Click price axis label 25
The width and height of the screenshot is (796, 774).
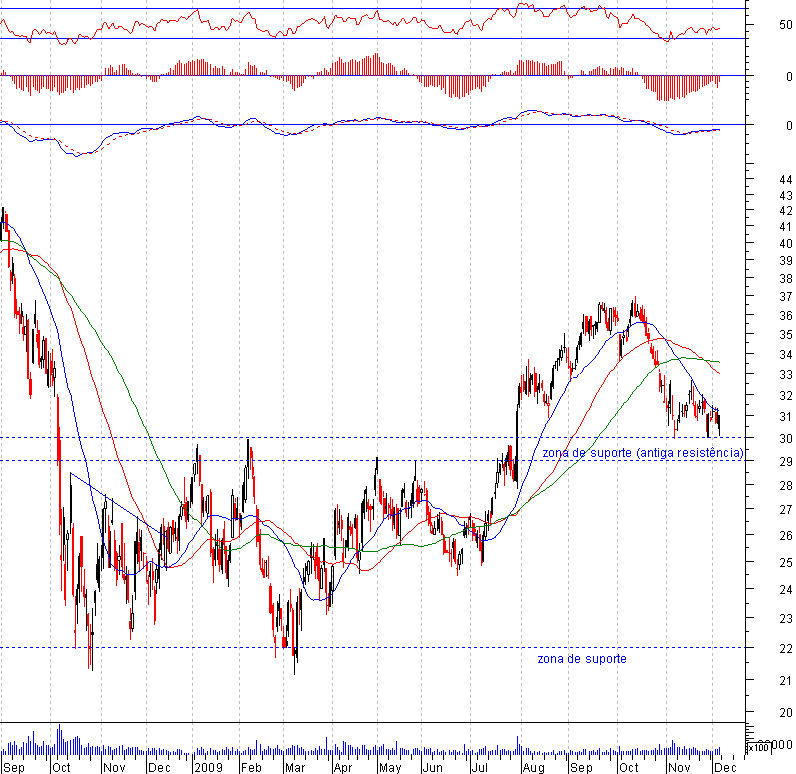click(x=786, y=563)
